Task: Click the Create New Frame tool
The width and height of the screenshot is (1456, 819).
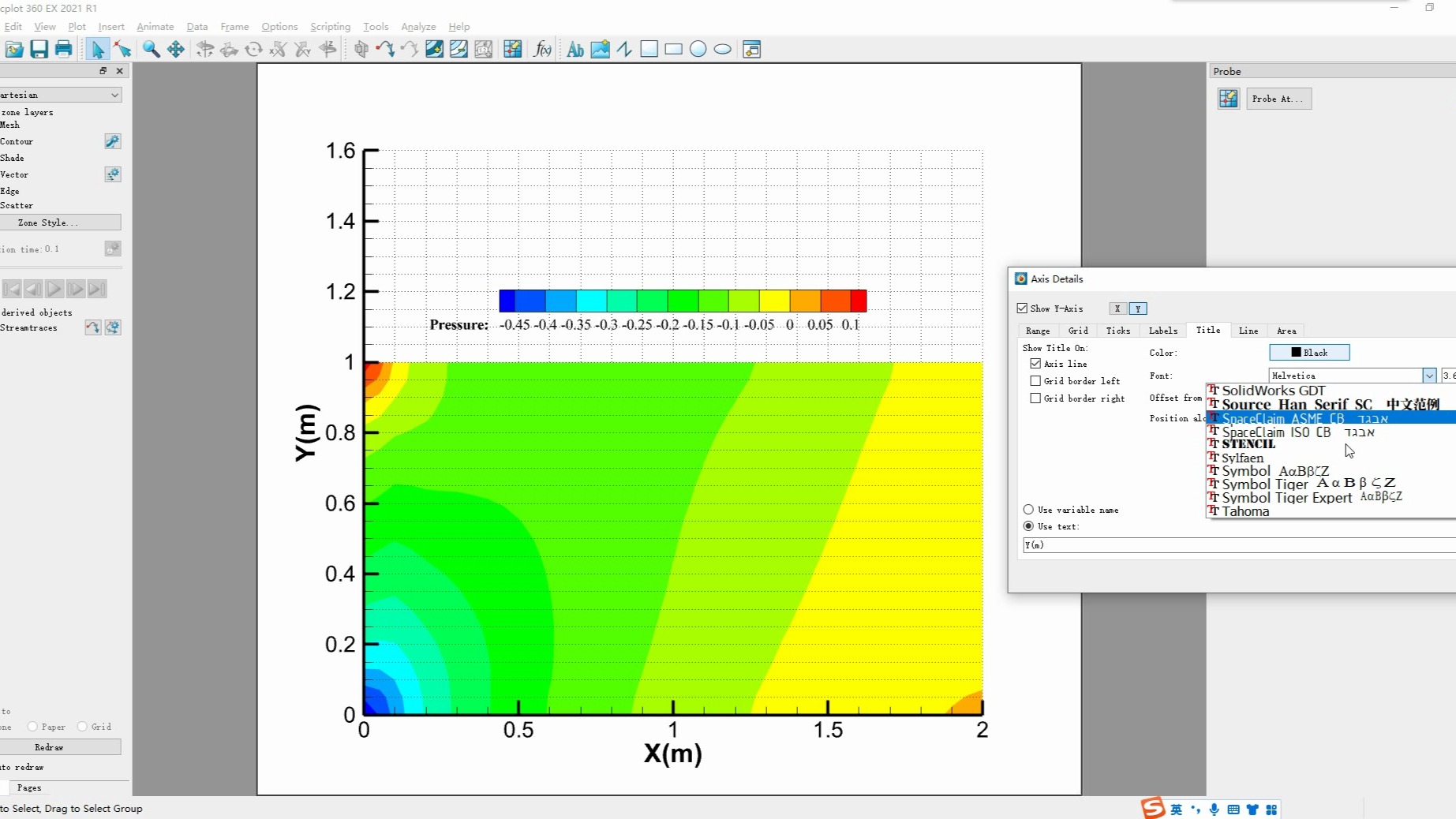Action: 751,50
